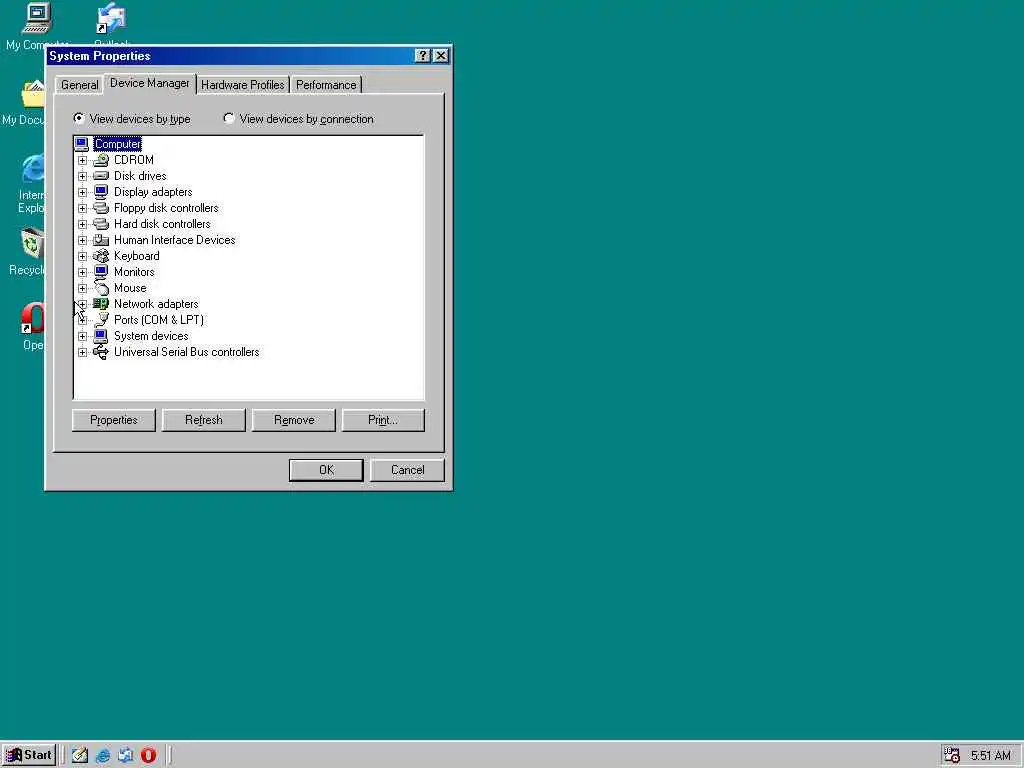Click the Display adapters monitor icon
1024x768 pixels.
(101, 192)
